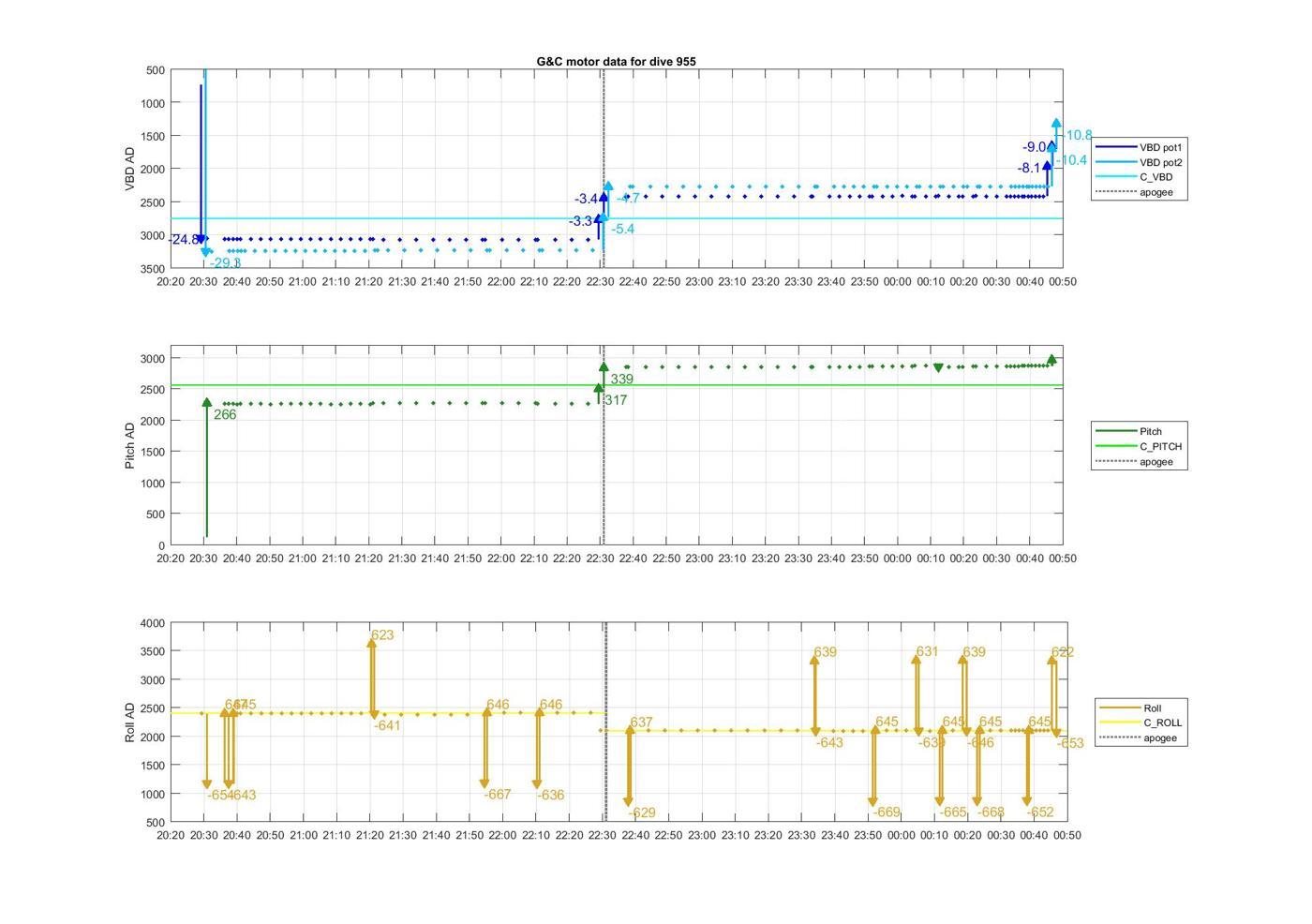
Task: Click the "Pitch AD" y-axis label
Action: [130, 445]
